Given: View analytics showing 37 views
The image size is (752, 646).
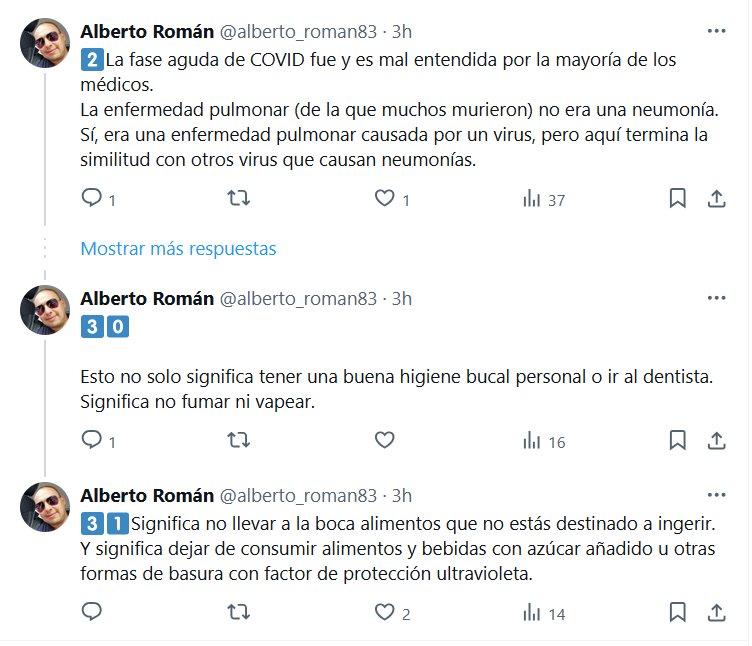Looking at the screenshot, I should click(543, 199).
